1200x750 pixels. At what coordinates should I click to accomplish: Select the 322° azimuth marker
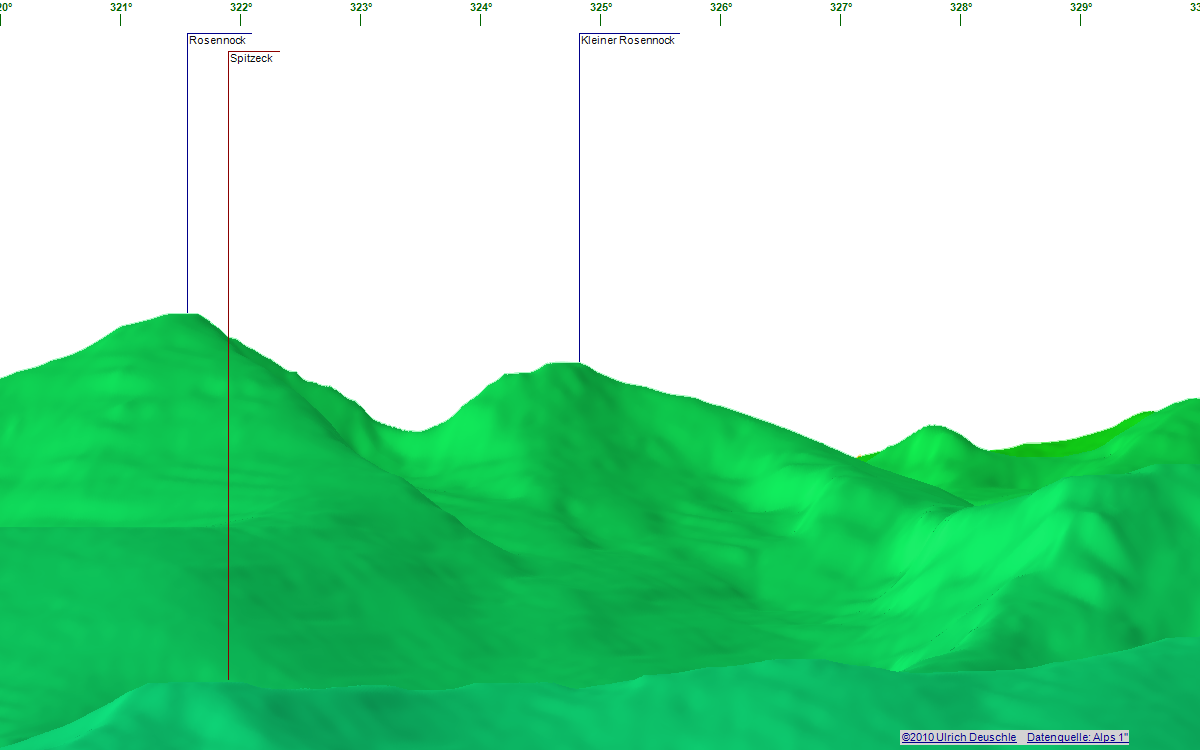click(x=241, y=8)
